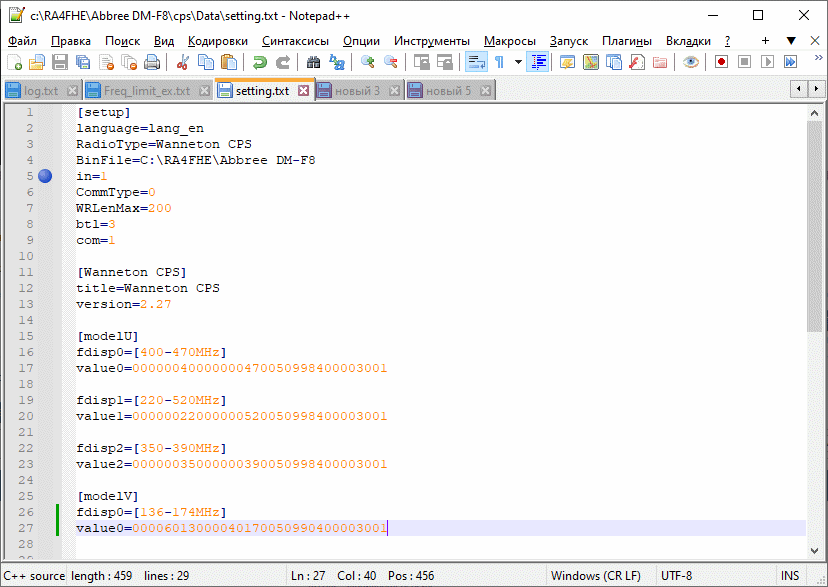Paste from clipboard toolbar icon

point(229,62)
